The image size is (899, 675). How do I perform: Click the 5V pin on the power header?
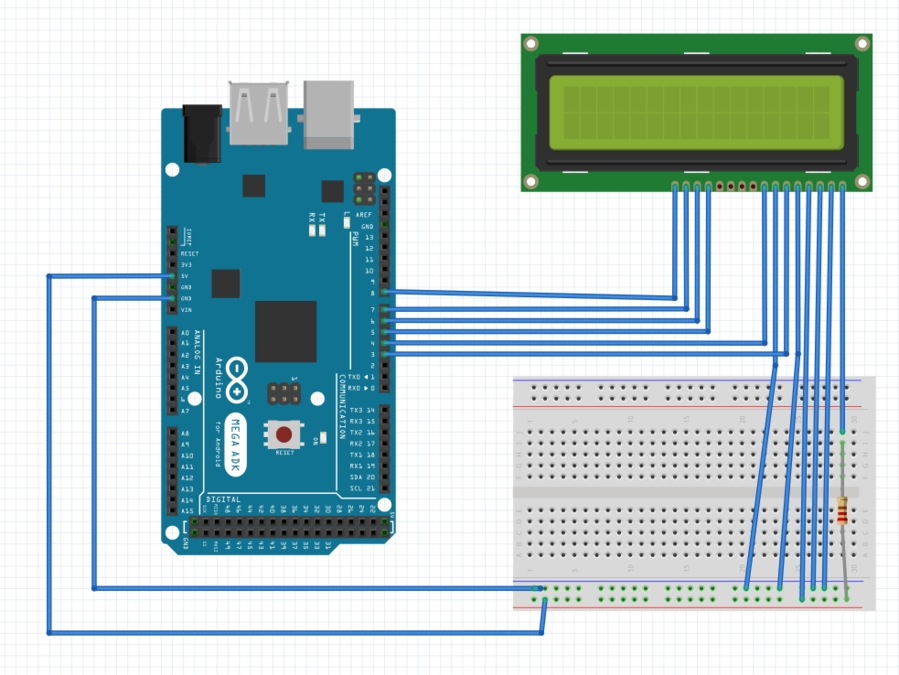172,276
